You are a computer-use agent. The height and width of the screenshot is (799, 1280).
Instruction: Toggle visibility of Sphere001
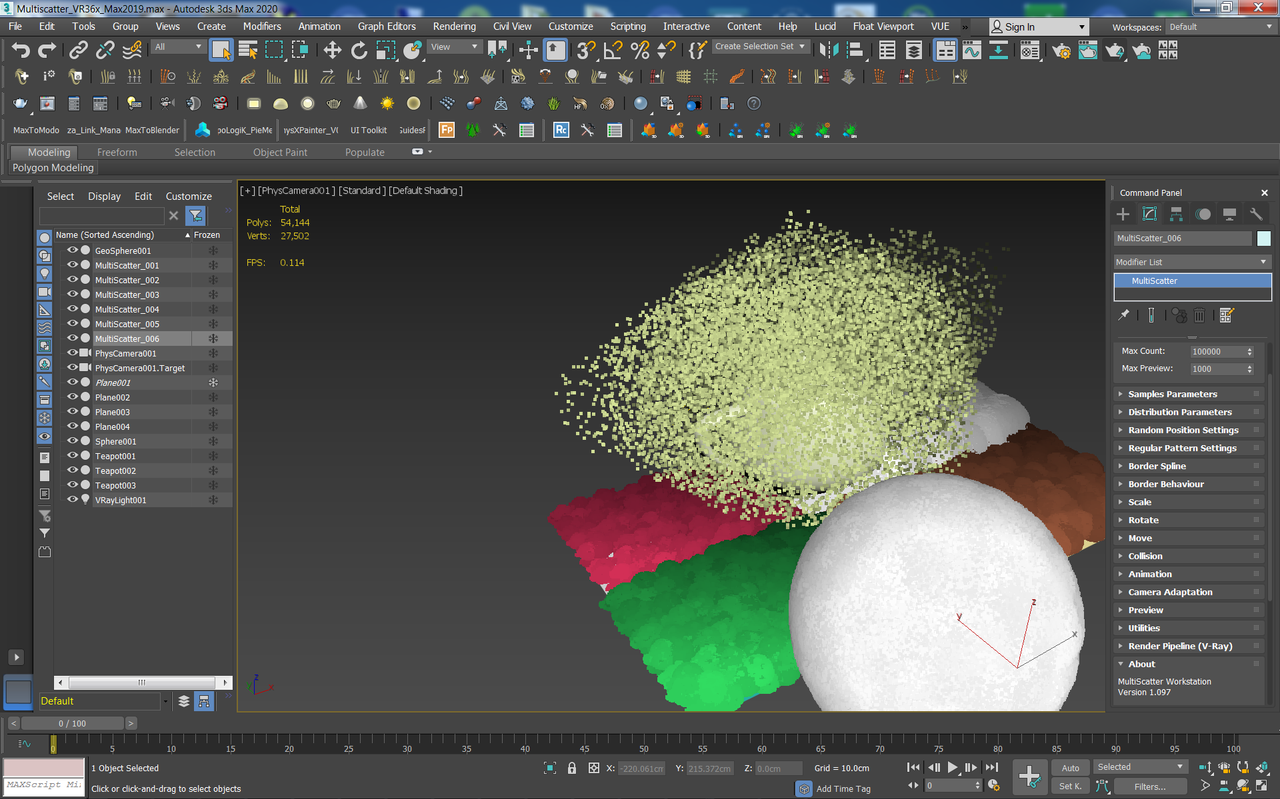pyautogui.click(x=72, y=441)
